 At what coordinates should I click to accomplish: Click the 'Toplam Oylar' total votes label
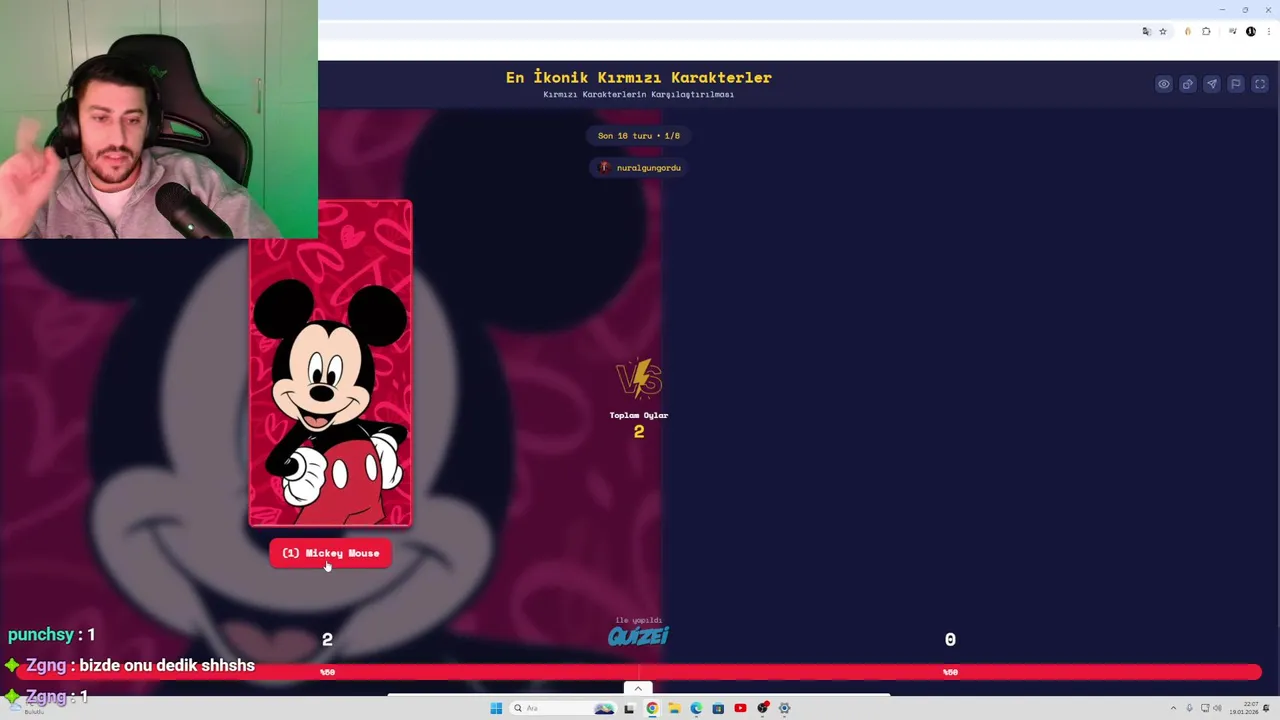pyautogui.click(x=639, y=415)
